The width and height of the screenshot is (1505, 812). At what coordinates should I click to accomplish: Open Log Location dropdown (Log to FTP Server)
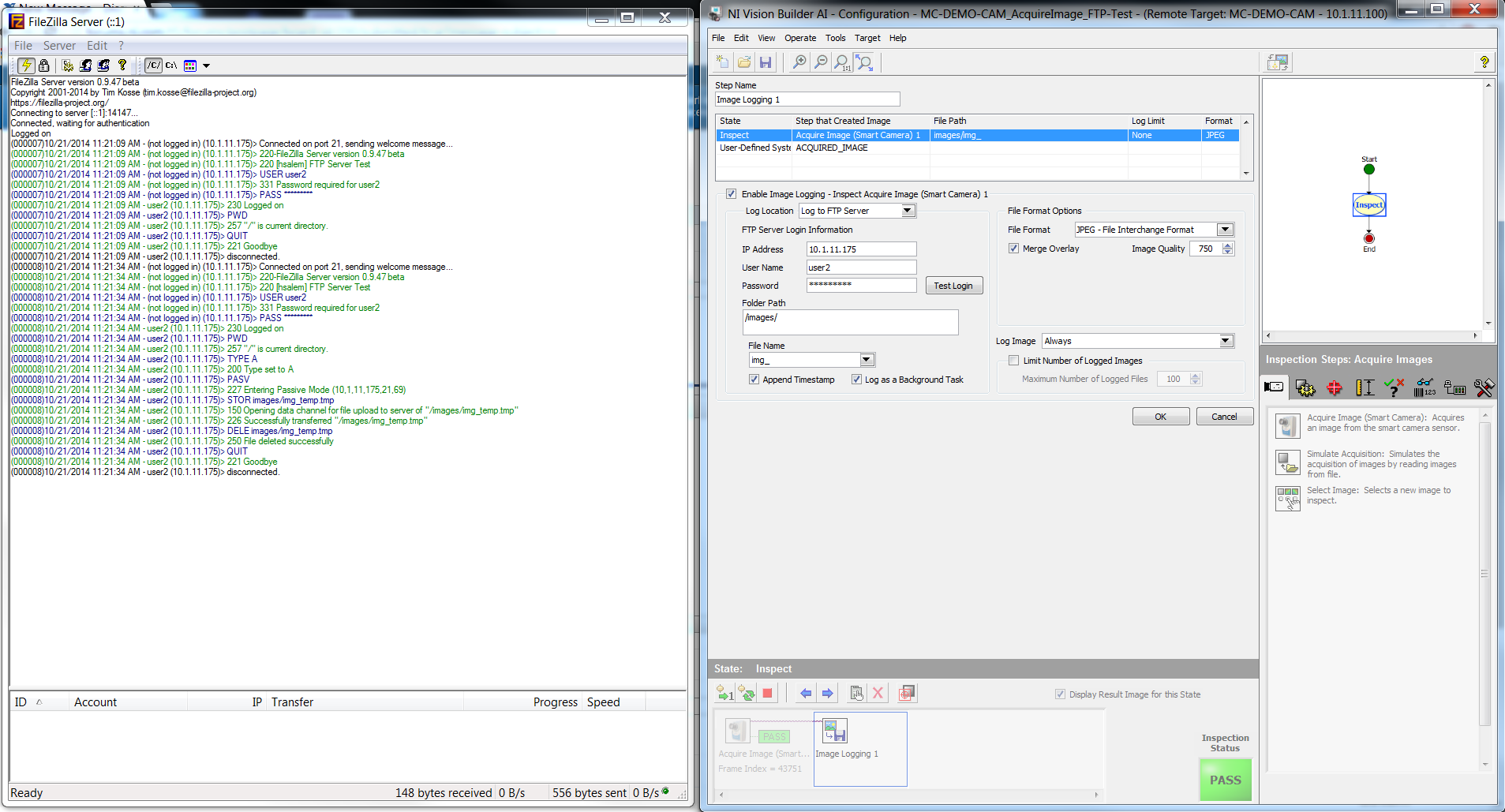pyautogui.click(x=857, y=211)
